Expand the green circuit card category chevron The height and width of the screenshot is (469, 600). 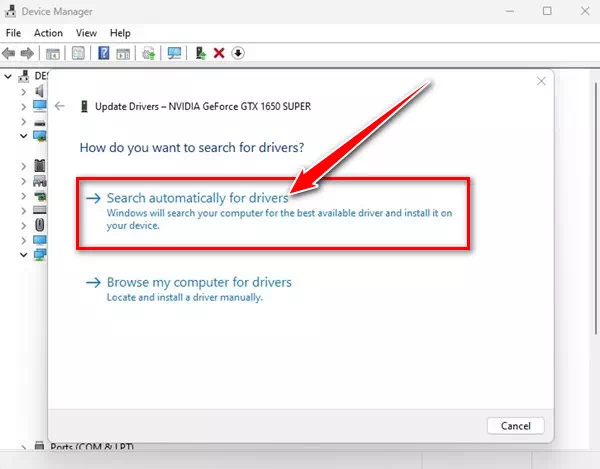tap(24, 196)
